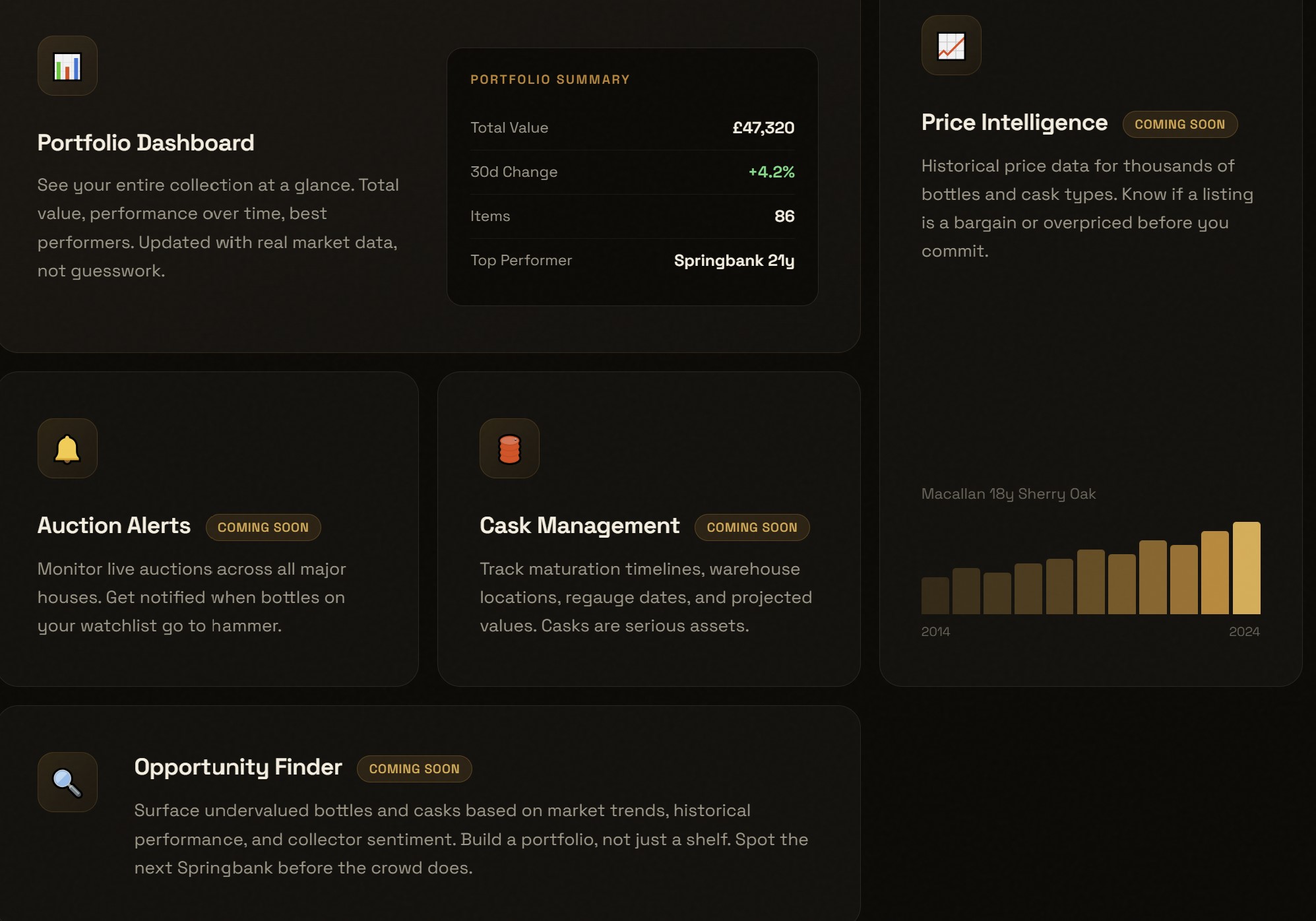Click the Opportunity Finder magnifying glass icon
The image size is (1316, 921).
[67, 782]
